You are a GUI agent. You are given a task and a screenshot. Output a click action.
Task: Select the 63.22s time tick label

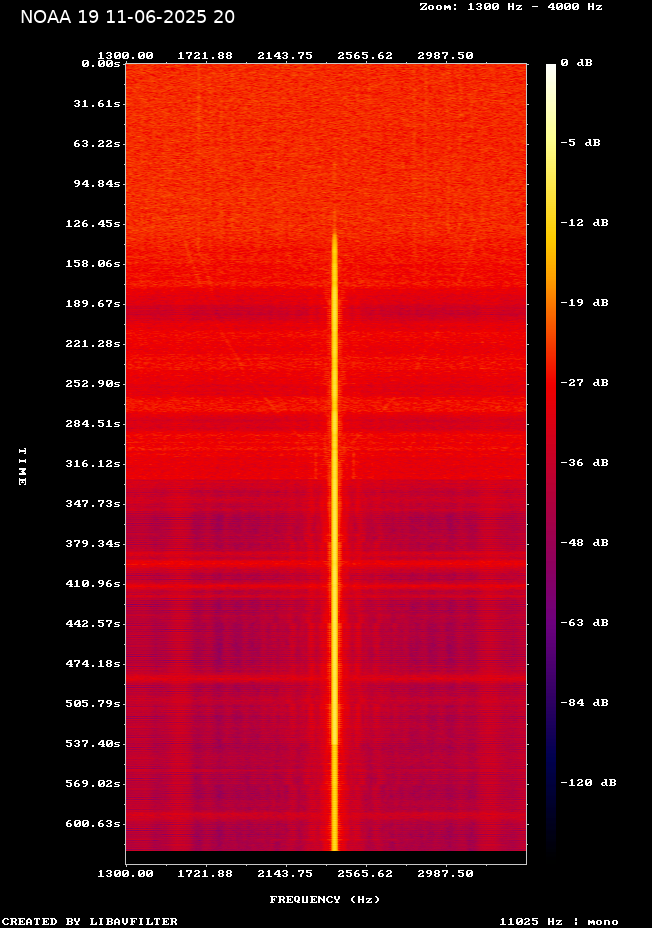pyautogui.click(x=97, y=144)
